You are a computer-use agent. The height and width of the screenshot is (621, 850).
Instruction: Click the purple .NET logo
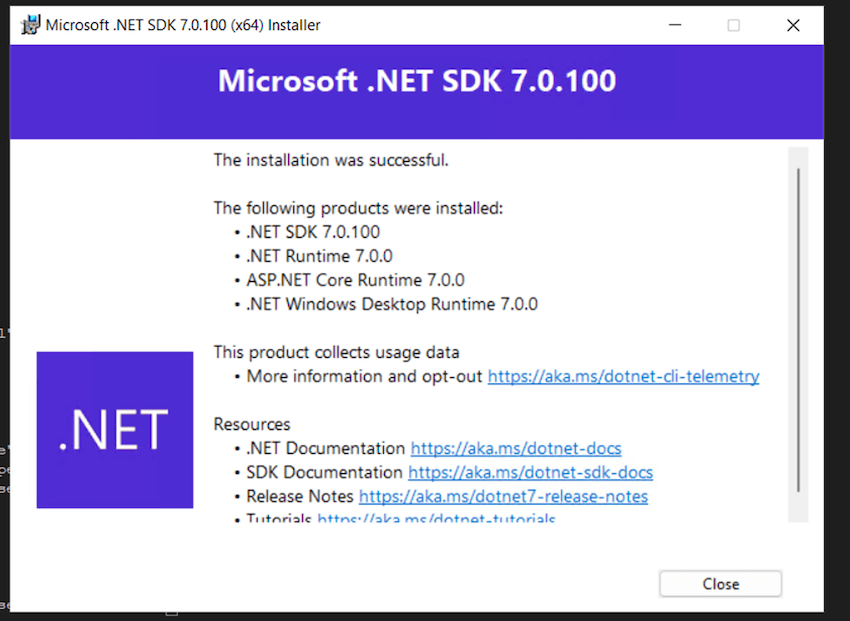point(115,430)
